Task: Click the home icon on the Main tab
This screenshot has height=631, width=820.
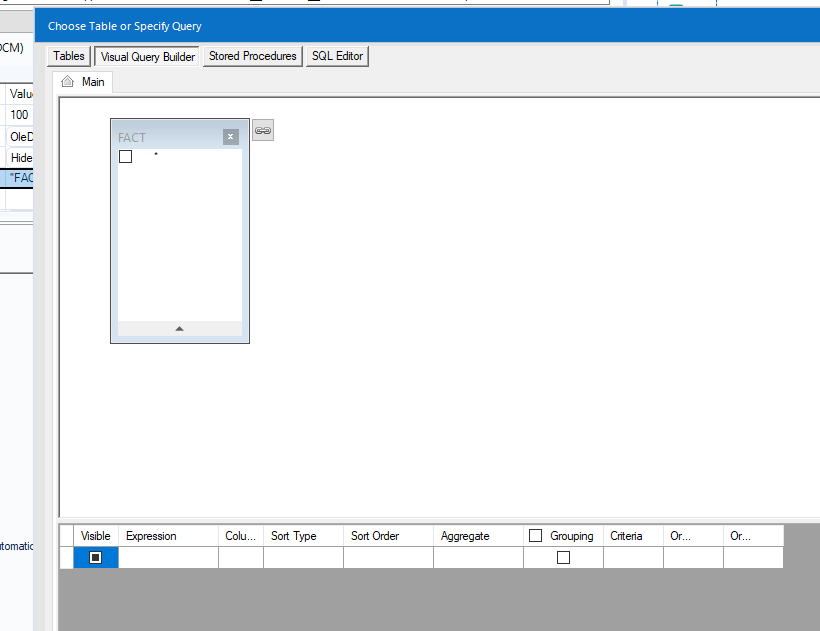Action: [x=65, y=81]
